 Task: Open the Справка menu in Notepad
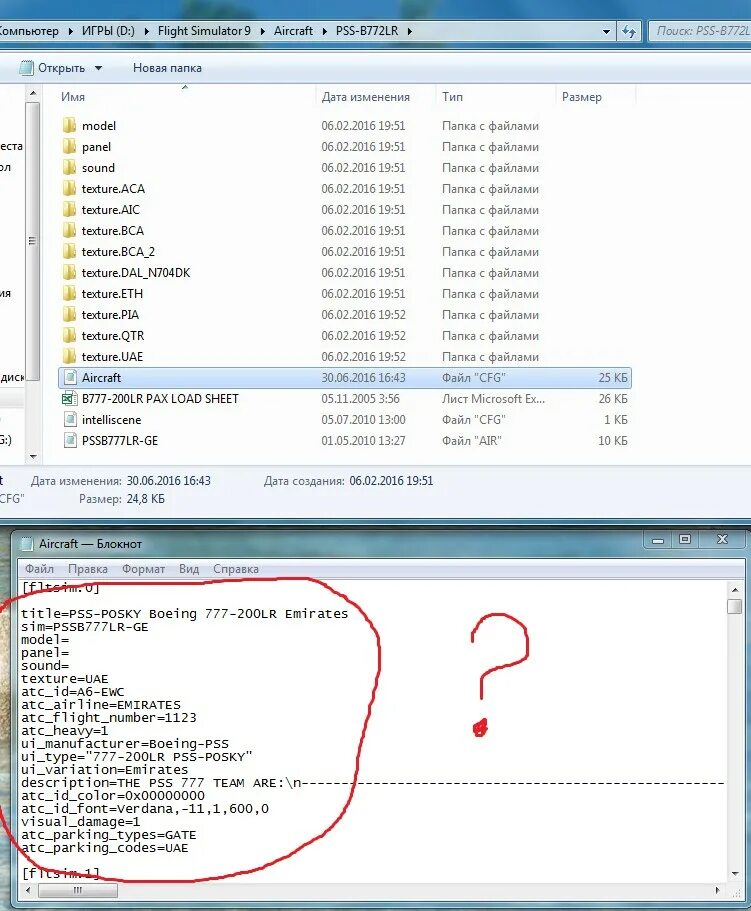click(x=236, y=569)
